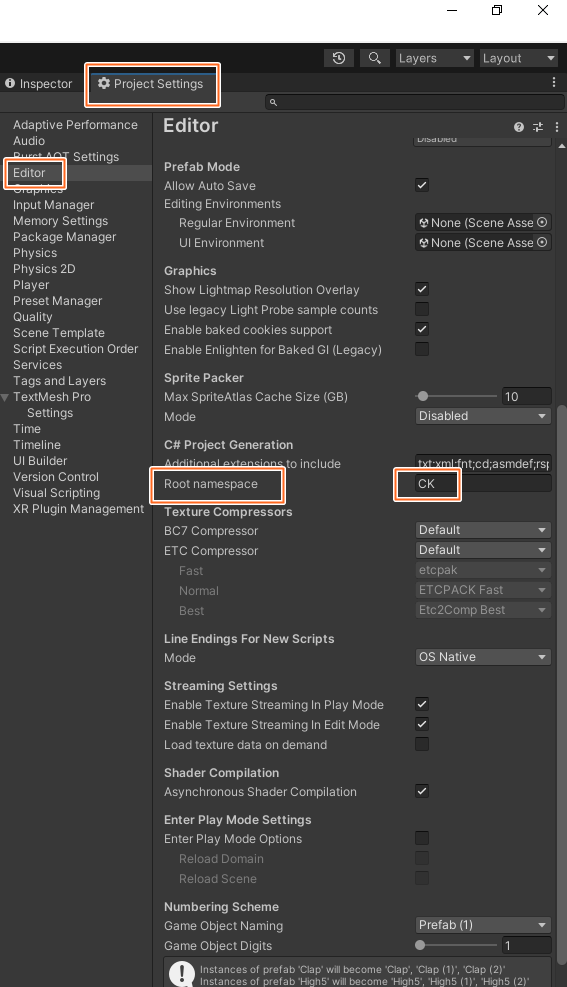This screenshot has height=987, width=567.
Task: Open Line Endings Mode OS Native dropdown
Action: (x=483, y=657)
